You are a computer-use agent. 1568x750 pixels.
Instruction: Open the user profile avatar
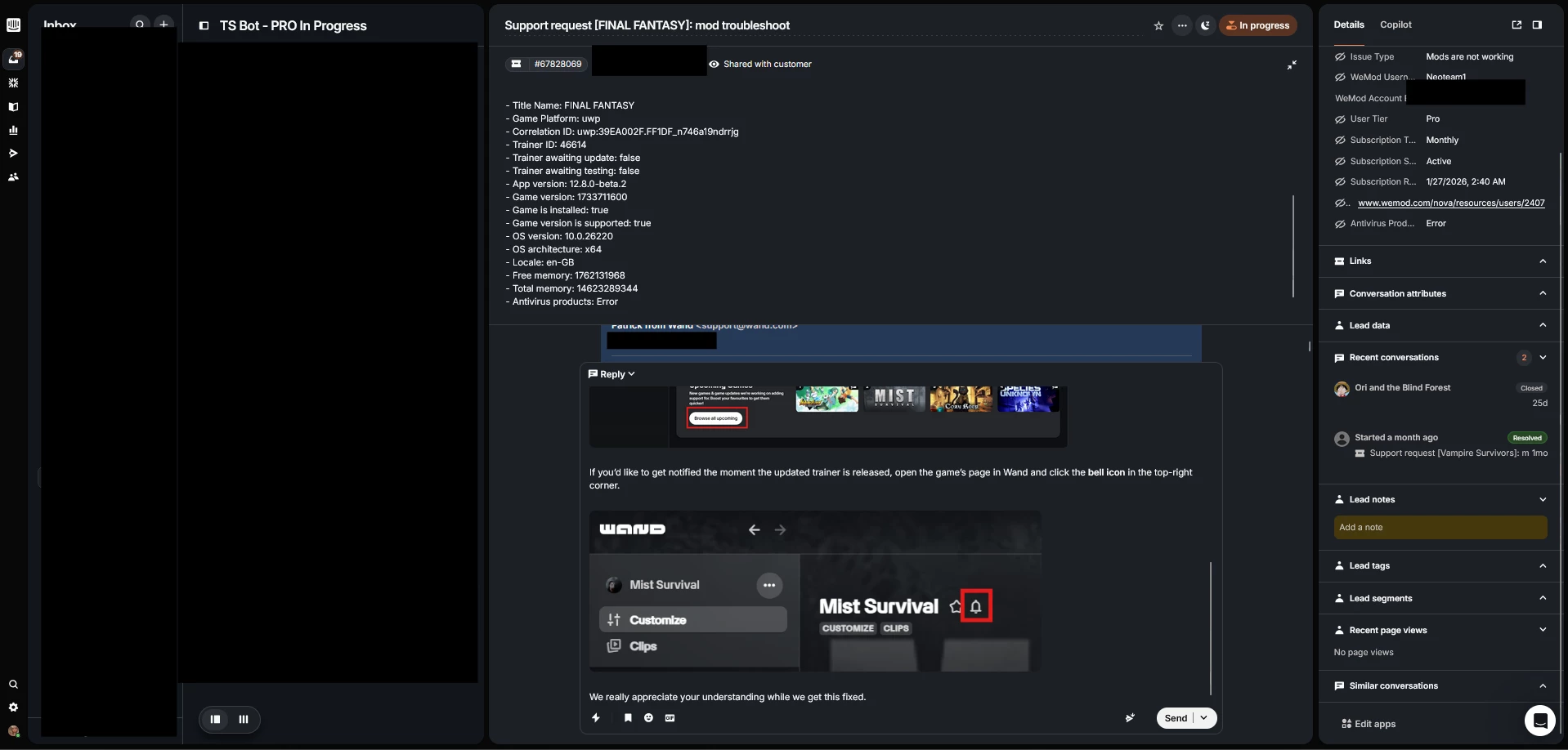[x=13, y=731]
